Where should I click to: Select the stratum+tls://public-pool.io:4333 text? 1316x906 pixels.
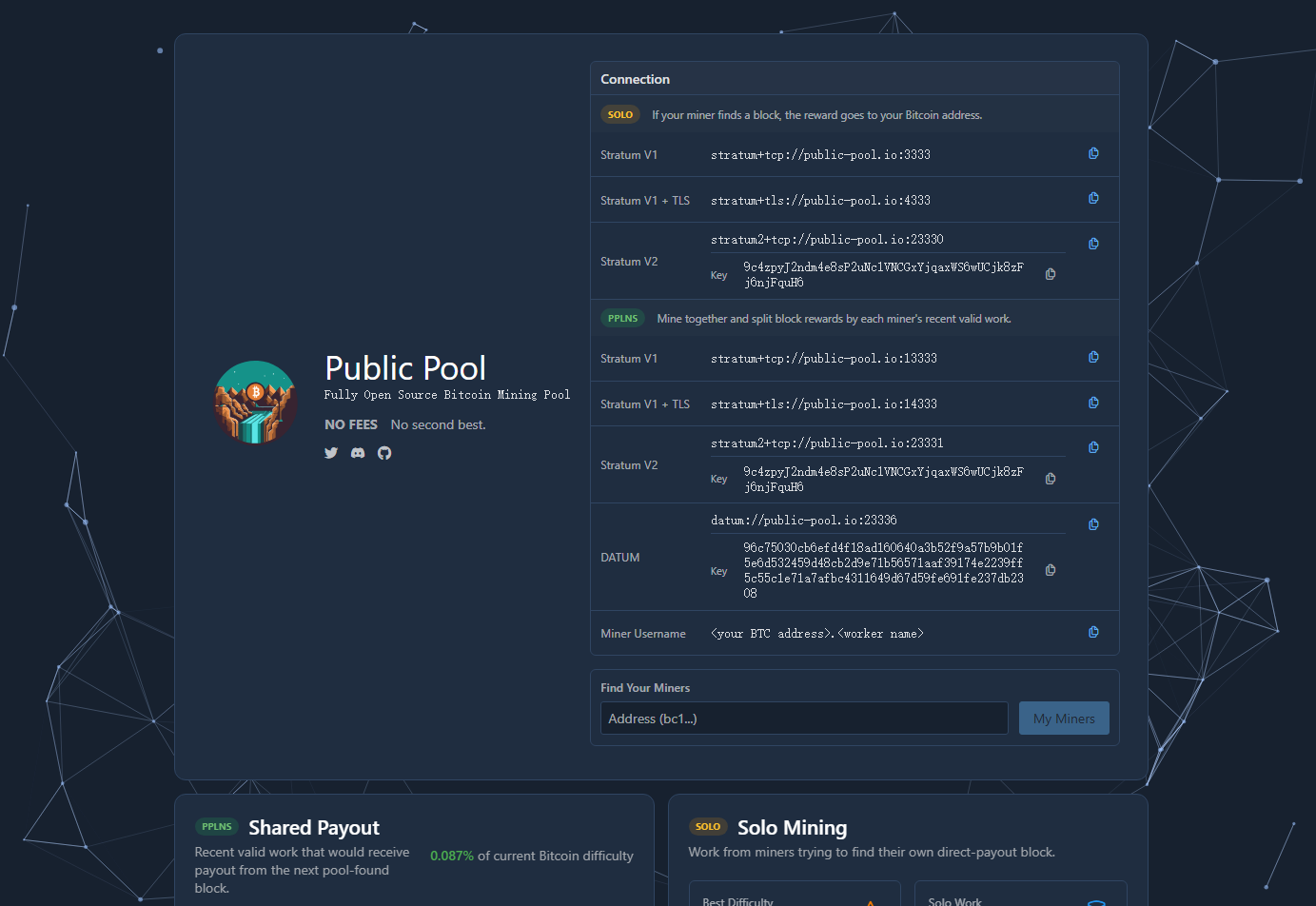pyautogui.click(x=820, y=200)
